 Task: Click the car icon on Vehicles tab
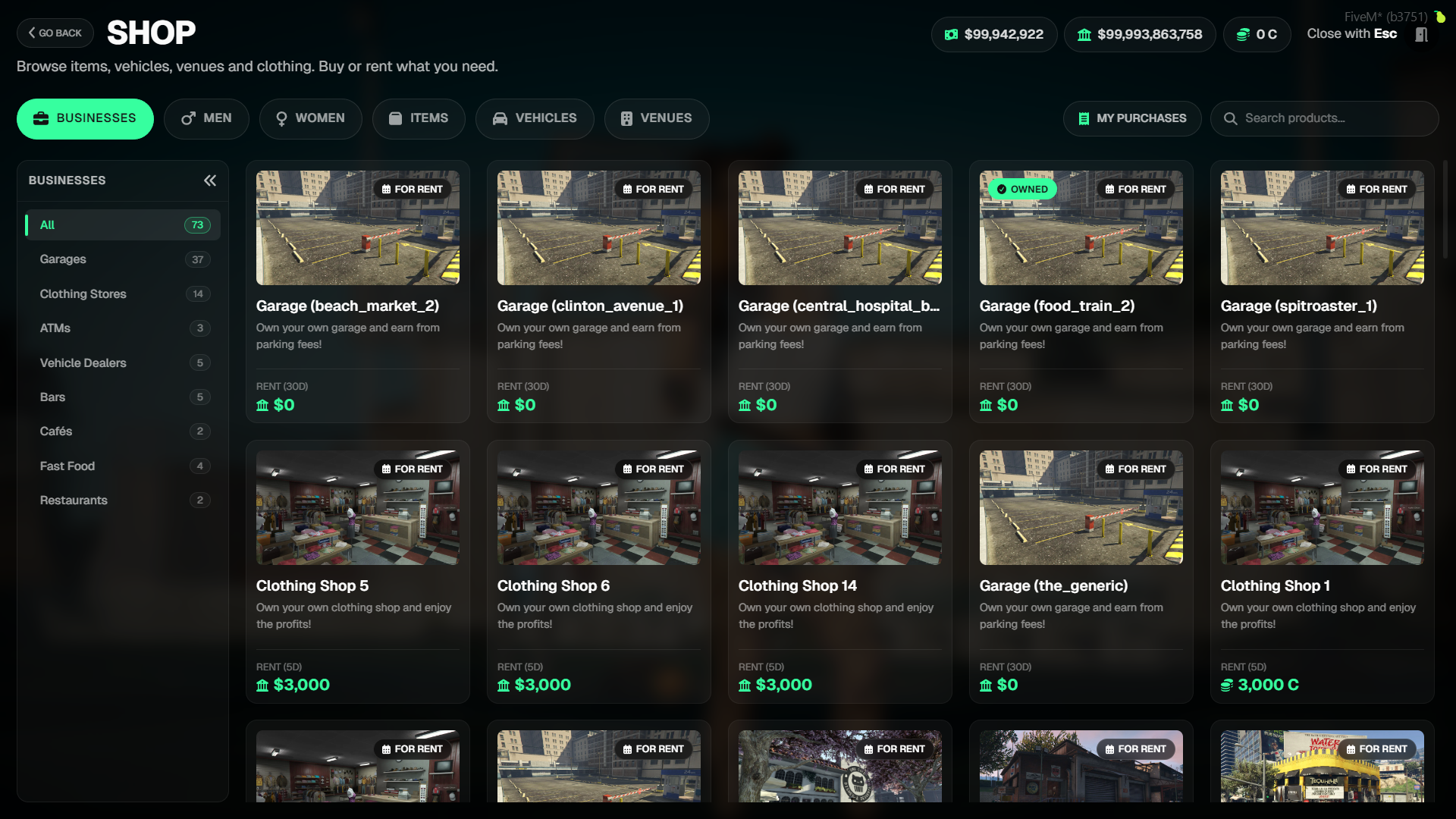500,118
